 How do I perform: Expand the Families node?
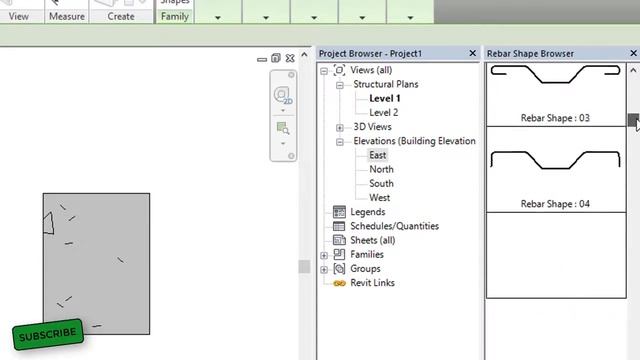tap(324, 255)
